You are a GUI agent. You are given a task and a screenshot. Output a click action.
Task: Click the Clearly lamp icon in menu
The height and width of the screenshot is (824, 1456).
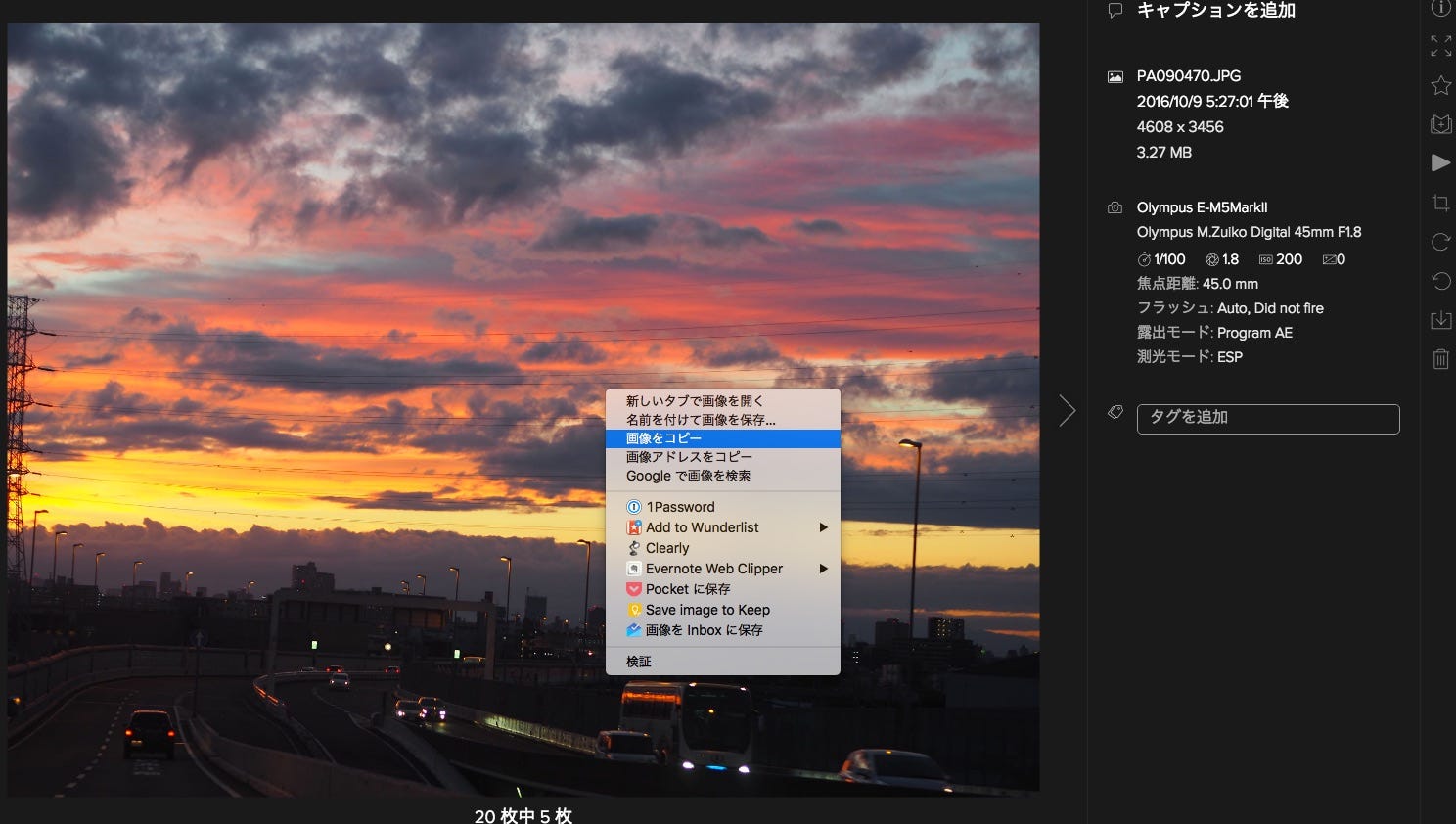[x=634, y=548]
